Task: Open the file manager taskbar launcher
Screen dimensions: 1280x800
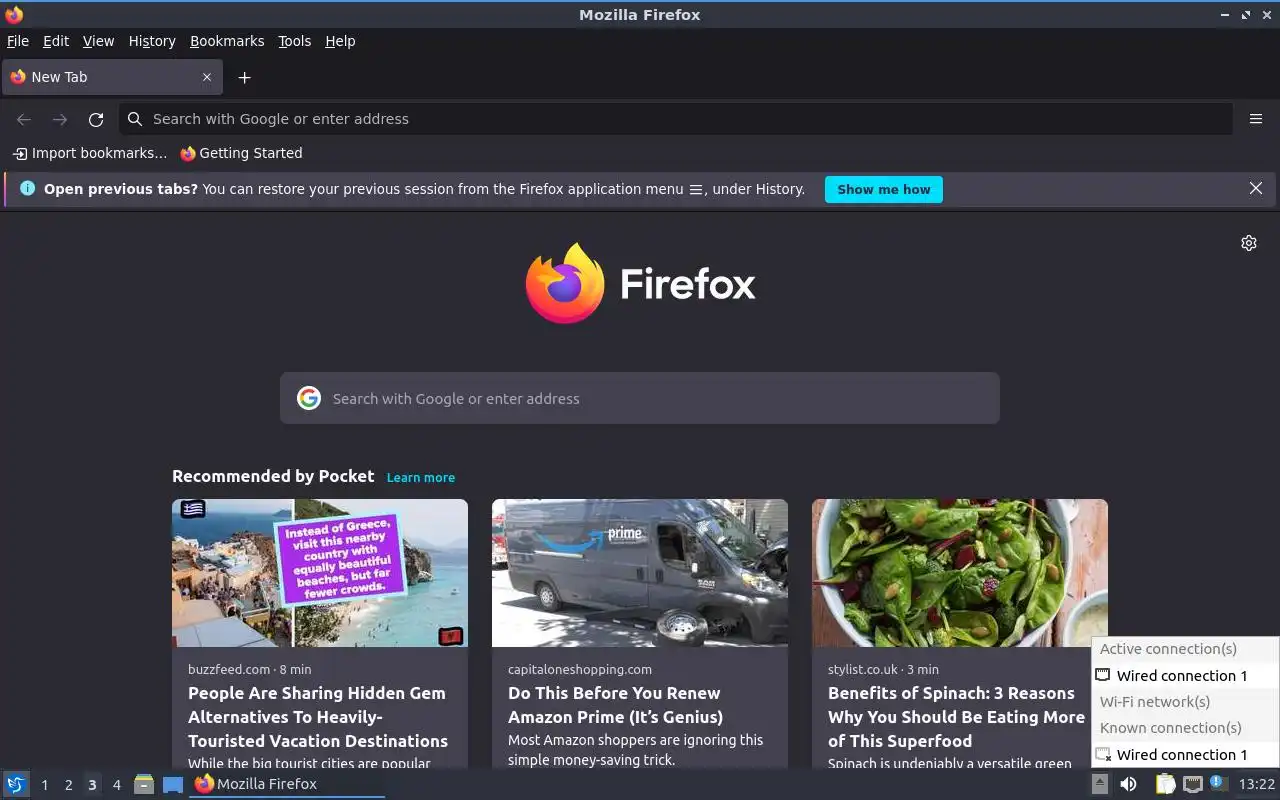Action: coord(144,784)
